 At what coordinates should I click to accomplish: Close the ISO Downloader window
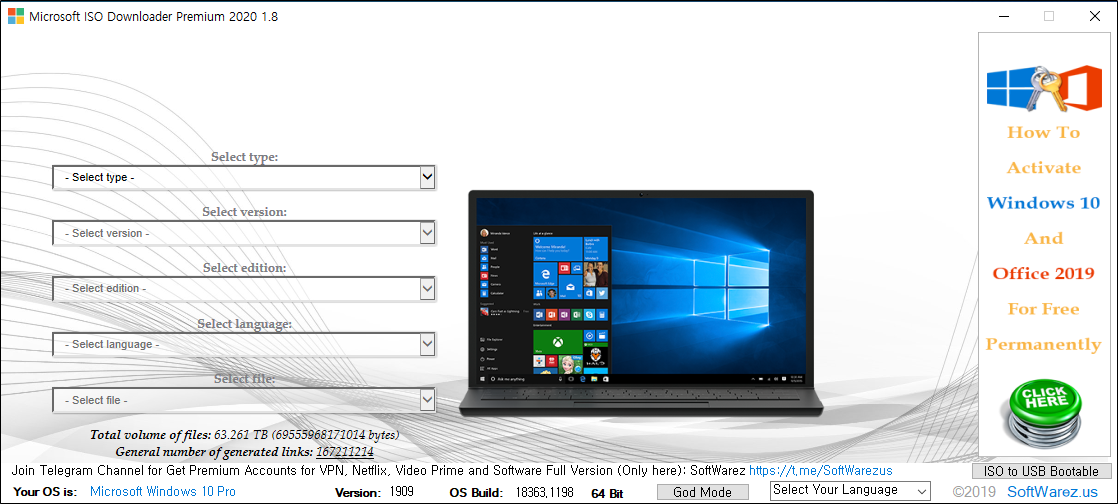(x=1094, y=16)
